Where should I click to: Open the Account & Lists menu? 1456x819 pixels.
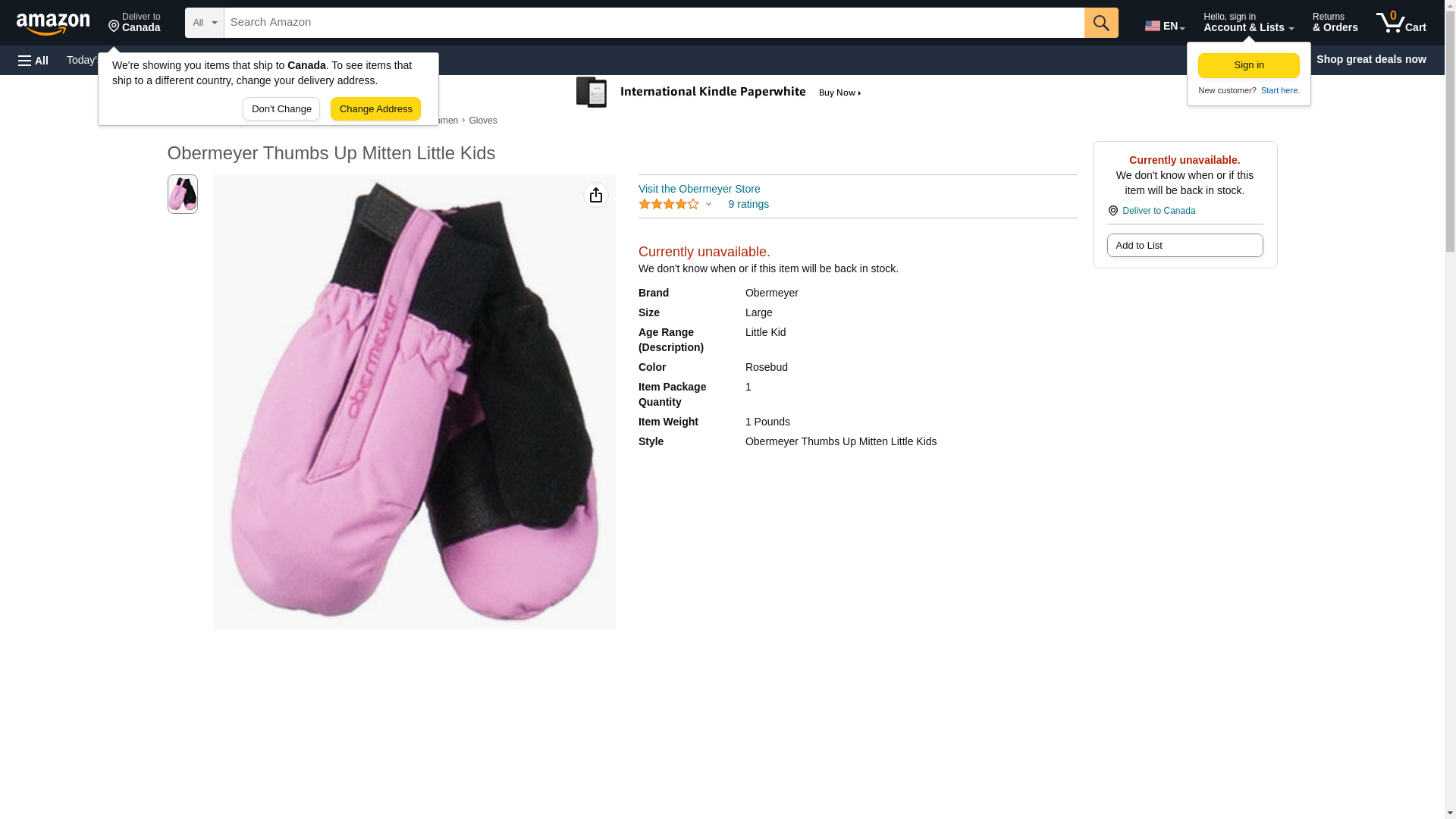point(1248,23)
